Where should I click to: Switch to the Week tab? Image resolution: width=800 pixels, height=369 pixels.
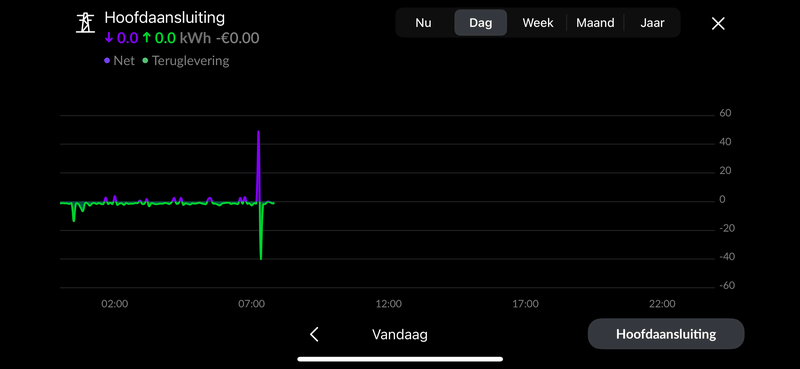[x=538, y=23]
